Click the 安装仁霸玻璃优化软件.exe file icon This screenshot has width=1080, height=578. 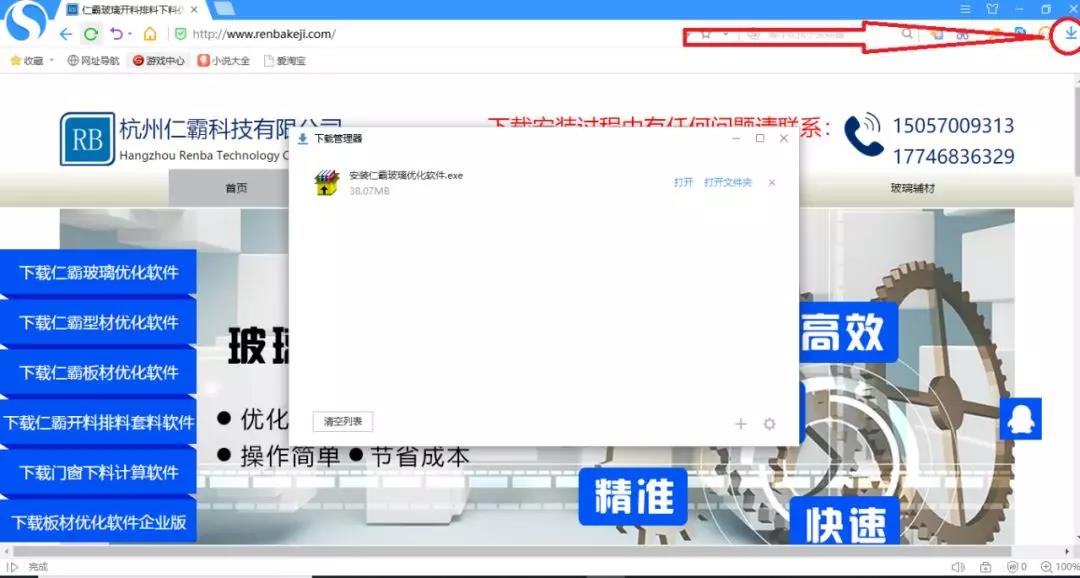tap(326, 183)
